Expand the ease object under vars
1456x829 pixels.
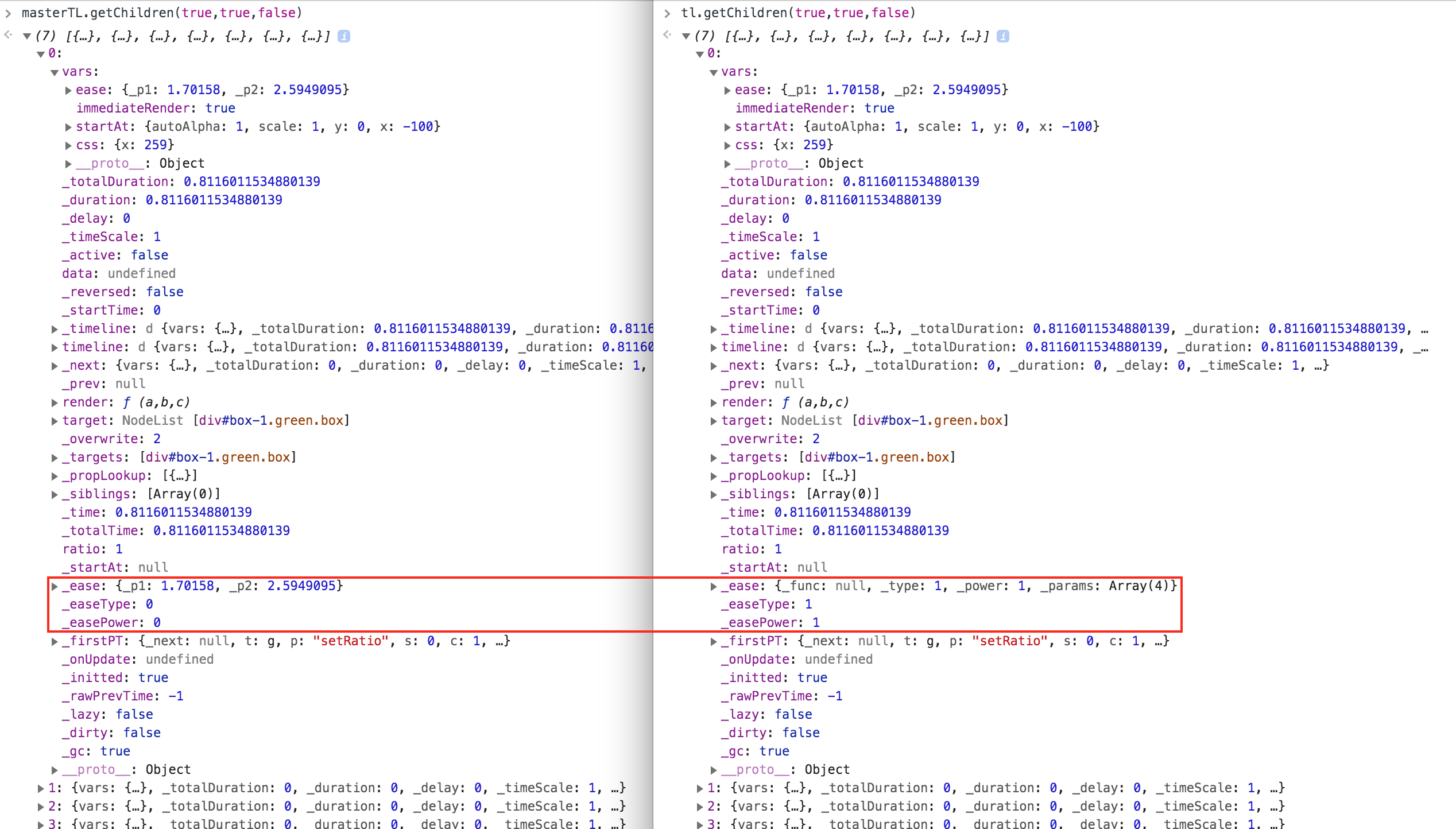point(68,90)
